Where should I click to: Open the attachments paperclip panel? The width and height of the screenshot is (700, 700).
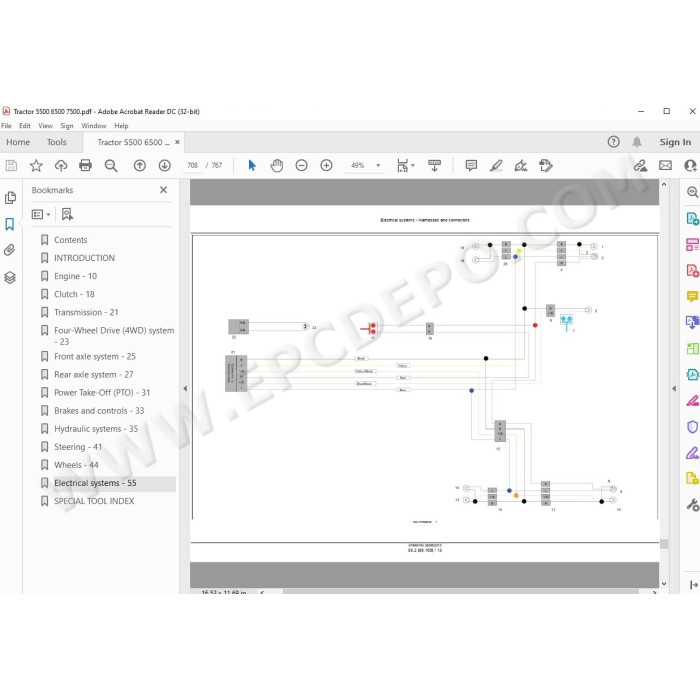tap(9, 250)
